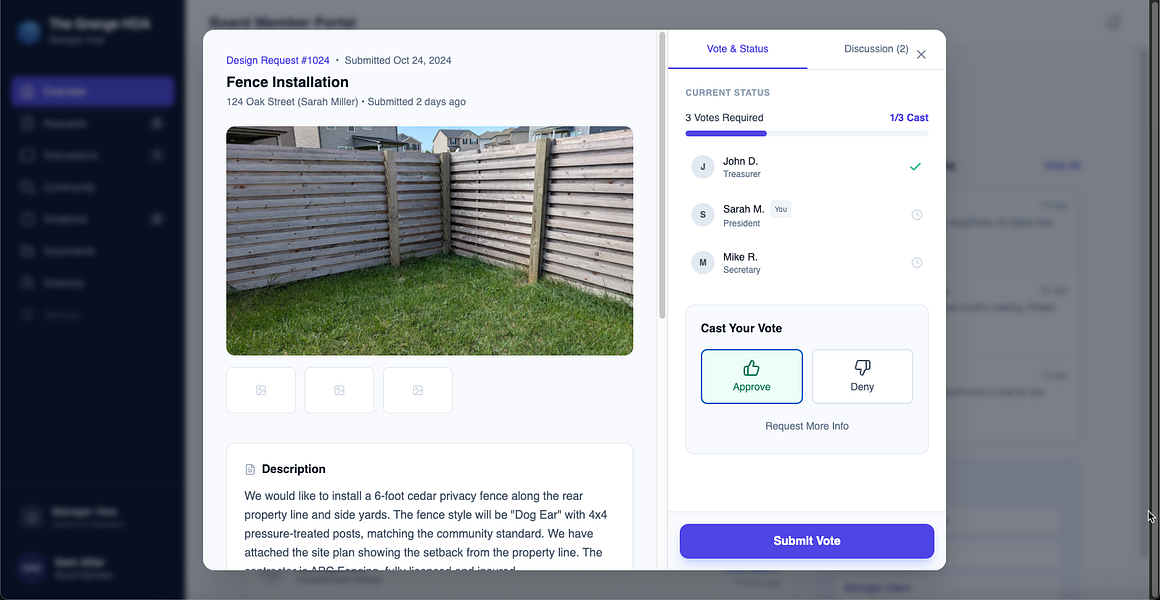Close the design request dialog
The width and height of the screenshot is (1160, 600).
tap(921, 54)
